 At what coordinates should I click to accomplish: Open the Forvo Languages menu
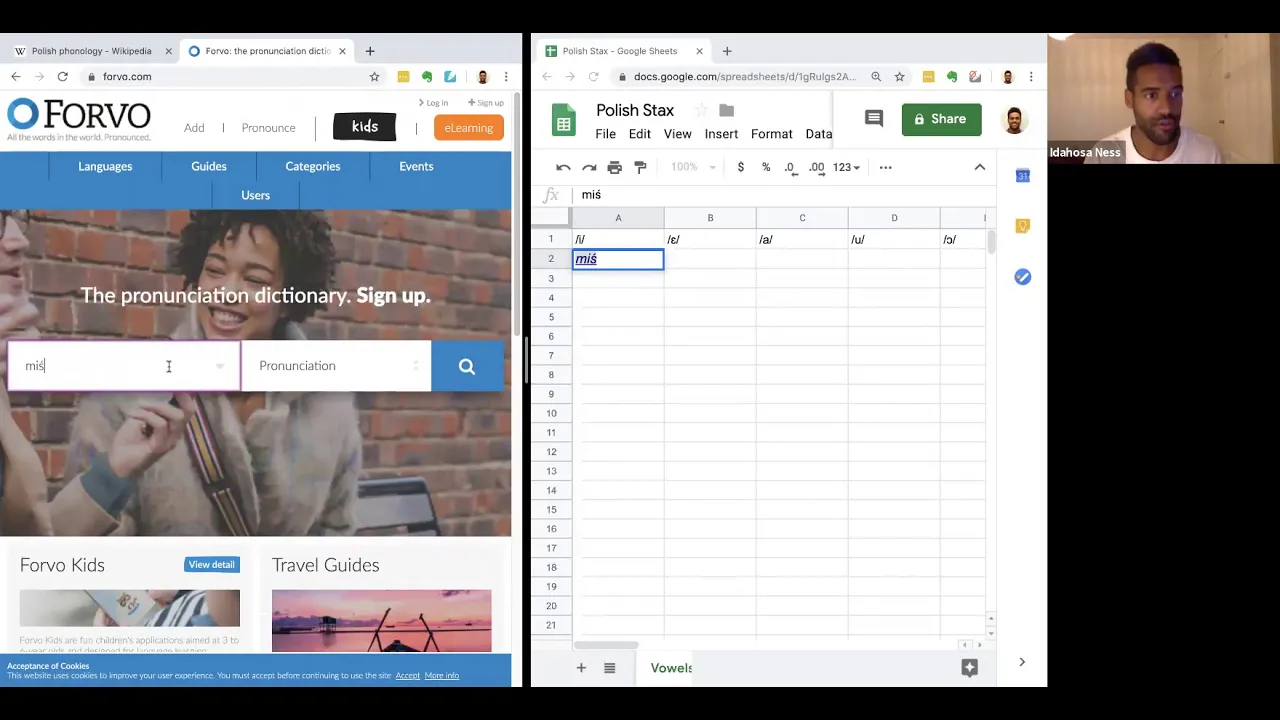[x=105, y=166]
